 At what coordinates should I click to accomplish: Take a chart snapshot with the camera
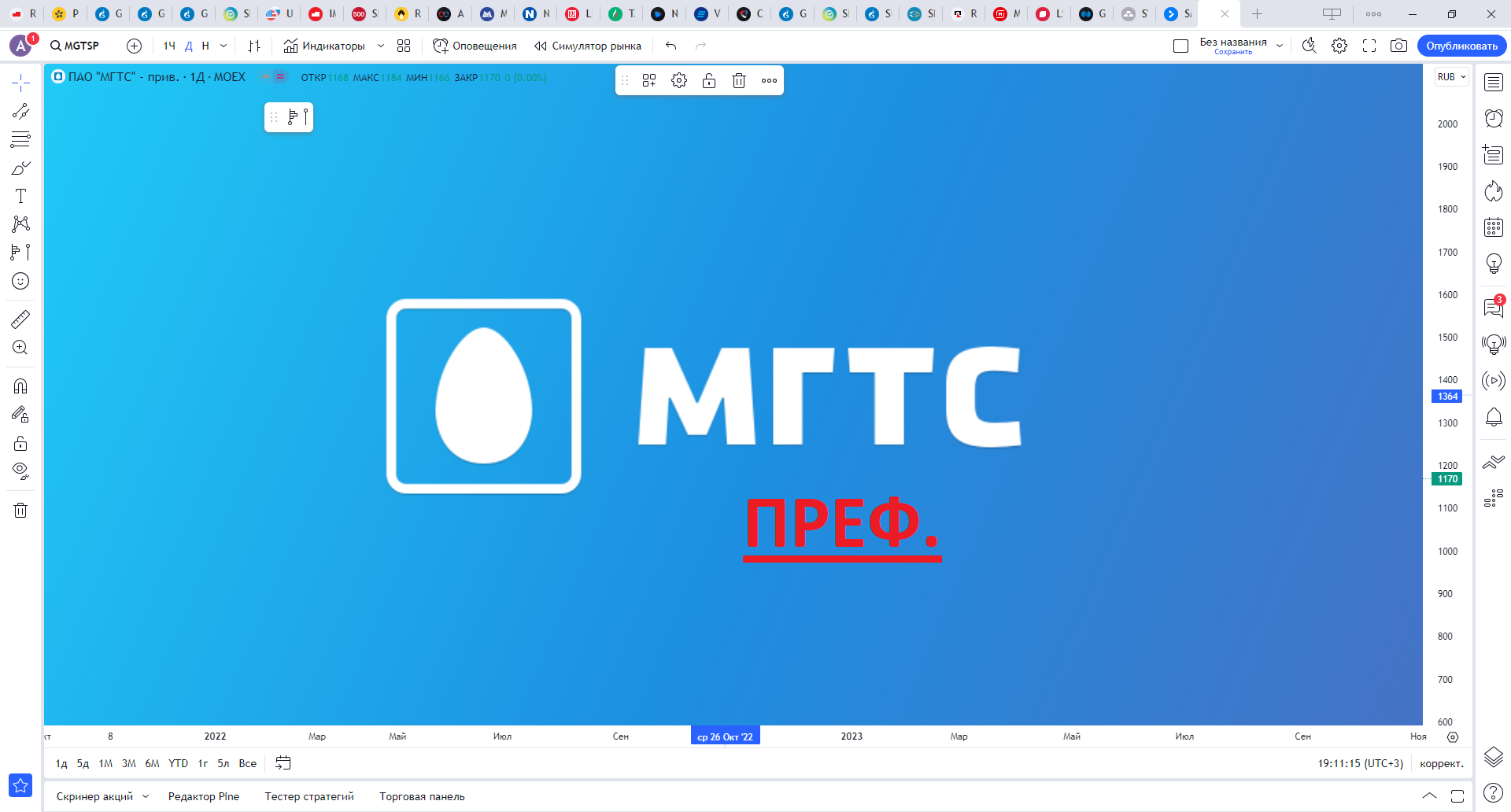coord(1398,46)
